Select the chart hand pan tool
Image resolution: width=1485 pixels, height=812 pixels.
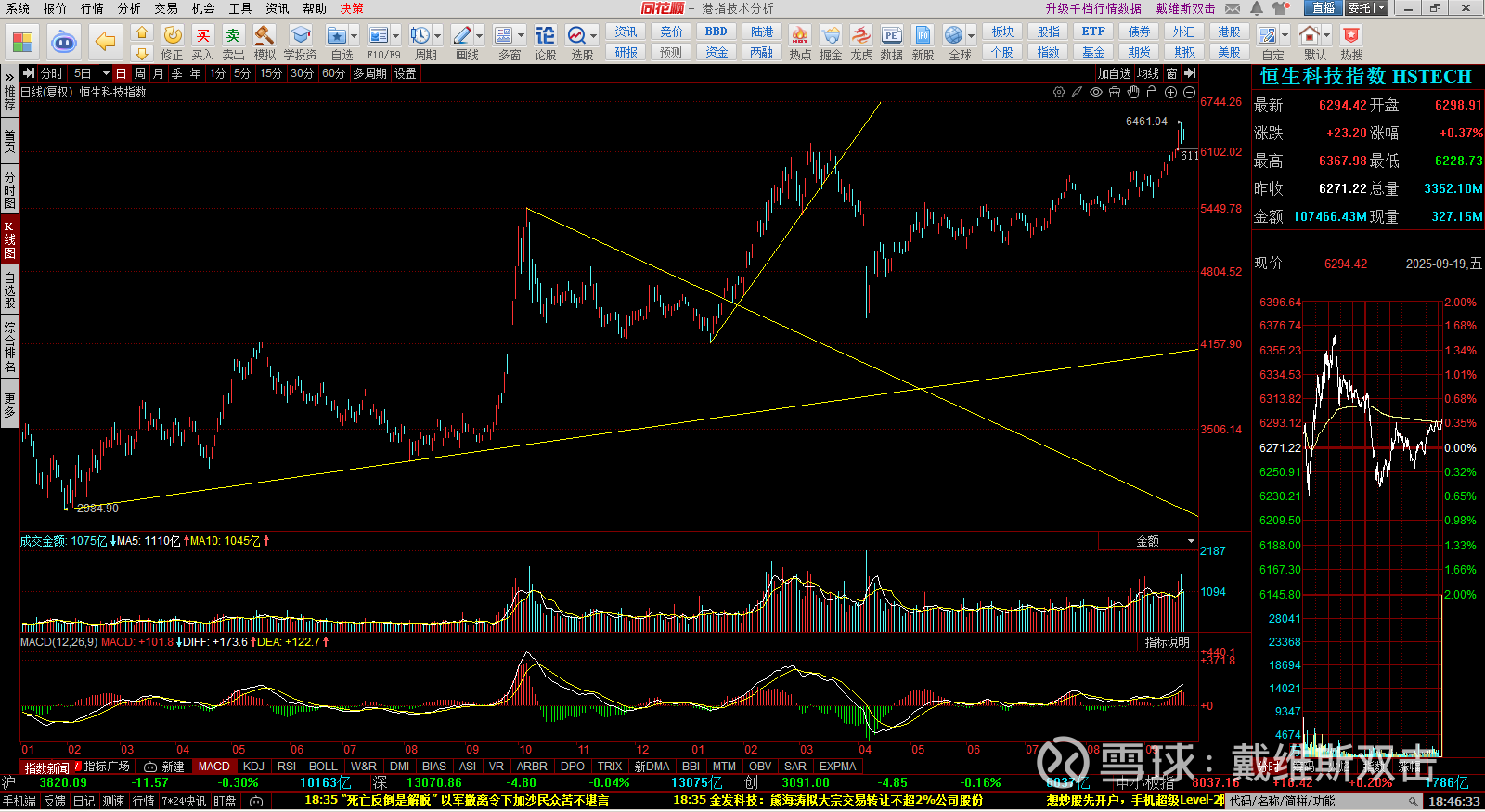coord(1133,92)
